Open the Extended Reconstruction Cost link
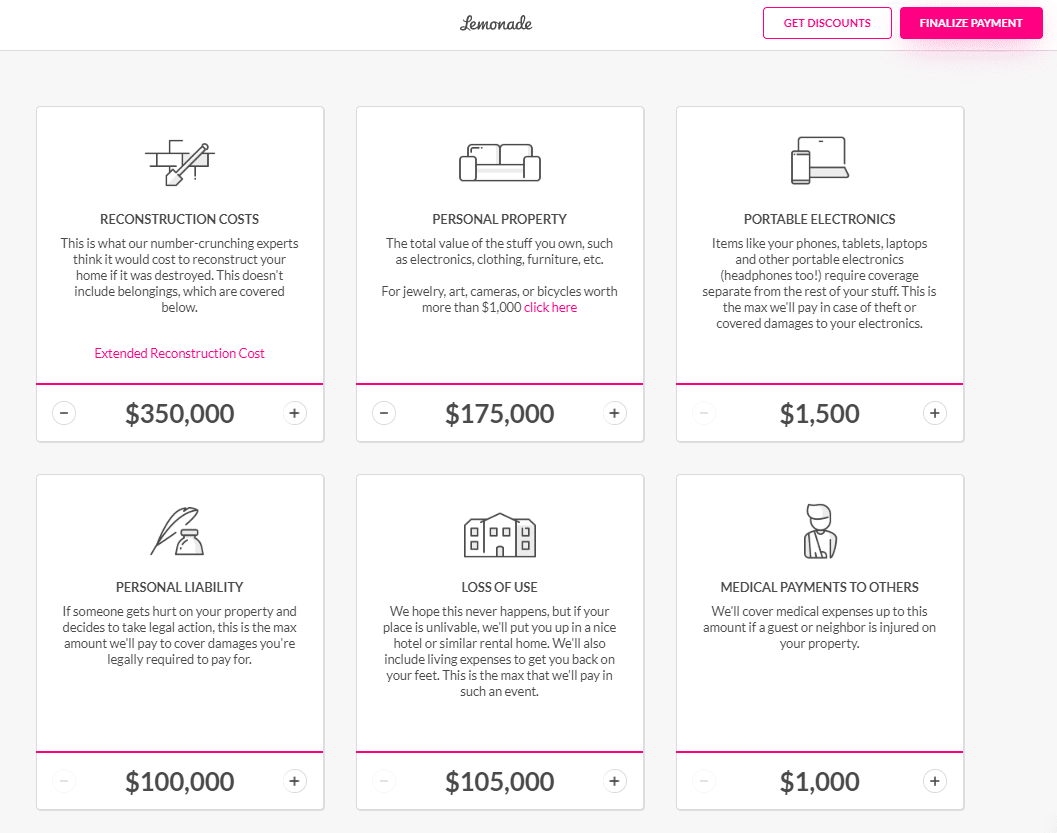Screen dimensions: 1057x833 179,353
